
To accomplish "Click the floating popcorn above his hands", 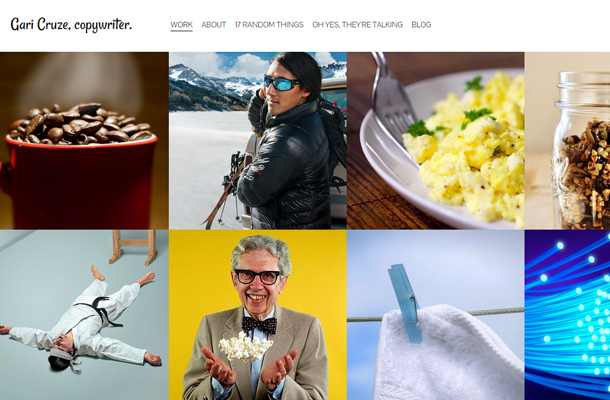I will pyautogui.click(x=245, y=346).
